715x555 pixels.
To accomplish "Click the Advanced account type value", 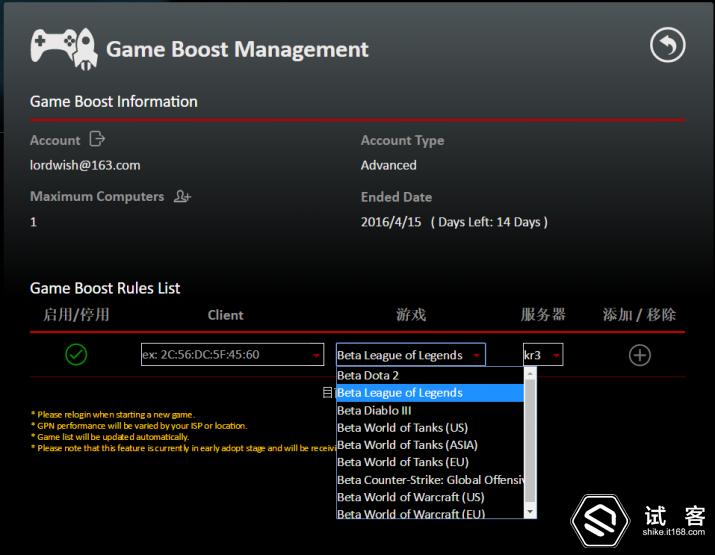I will click(x=389, y=165).
